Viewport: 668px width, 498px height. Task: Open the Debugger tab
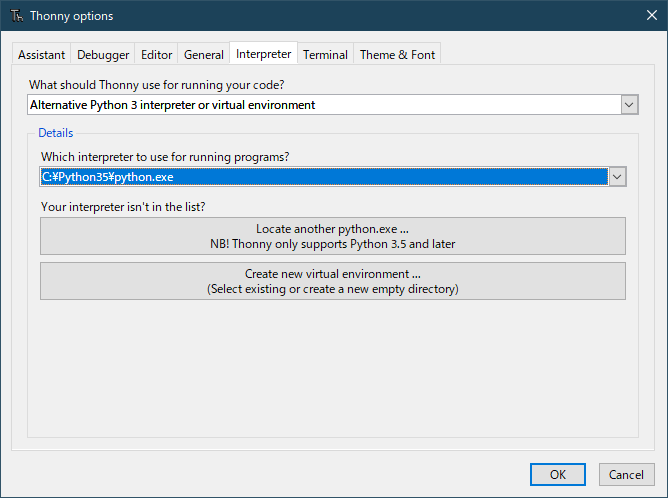(x=103, y=55)
